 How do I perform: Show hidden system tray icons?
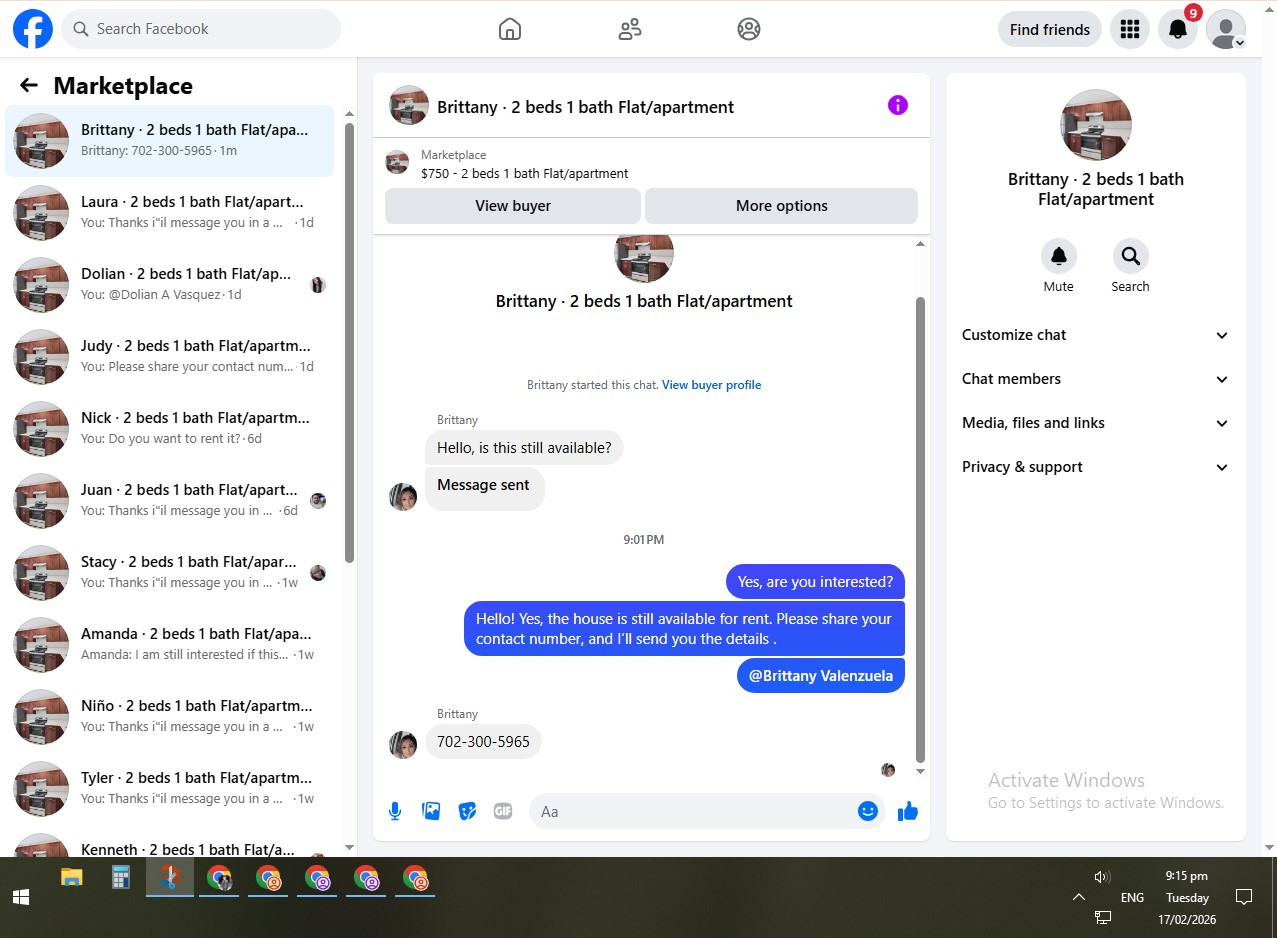pos(1078,897)
